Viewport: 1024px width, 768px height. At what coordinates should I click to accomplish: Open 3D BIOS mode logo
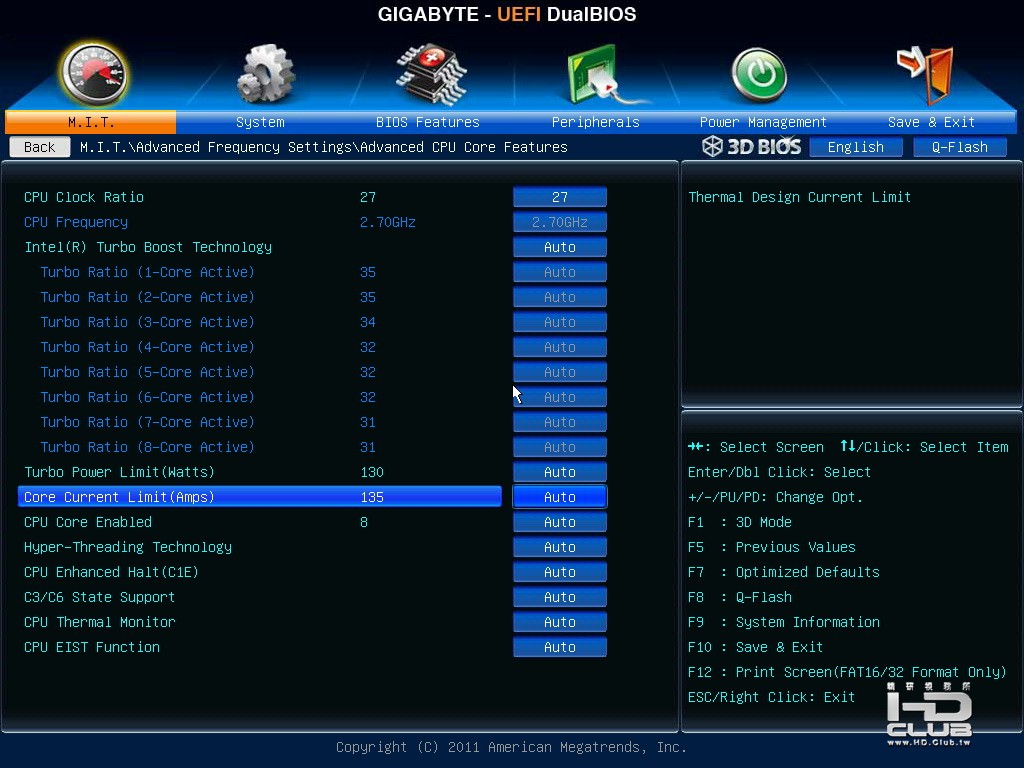[752, 146]
